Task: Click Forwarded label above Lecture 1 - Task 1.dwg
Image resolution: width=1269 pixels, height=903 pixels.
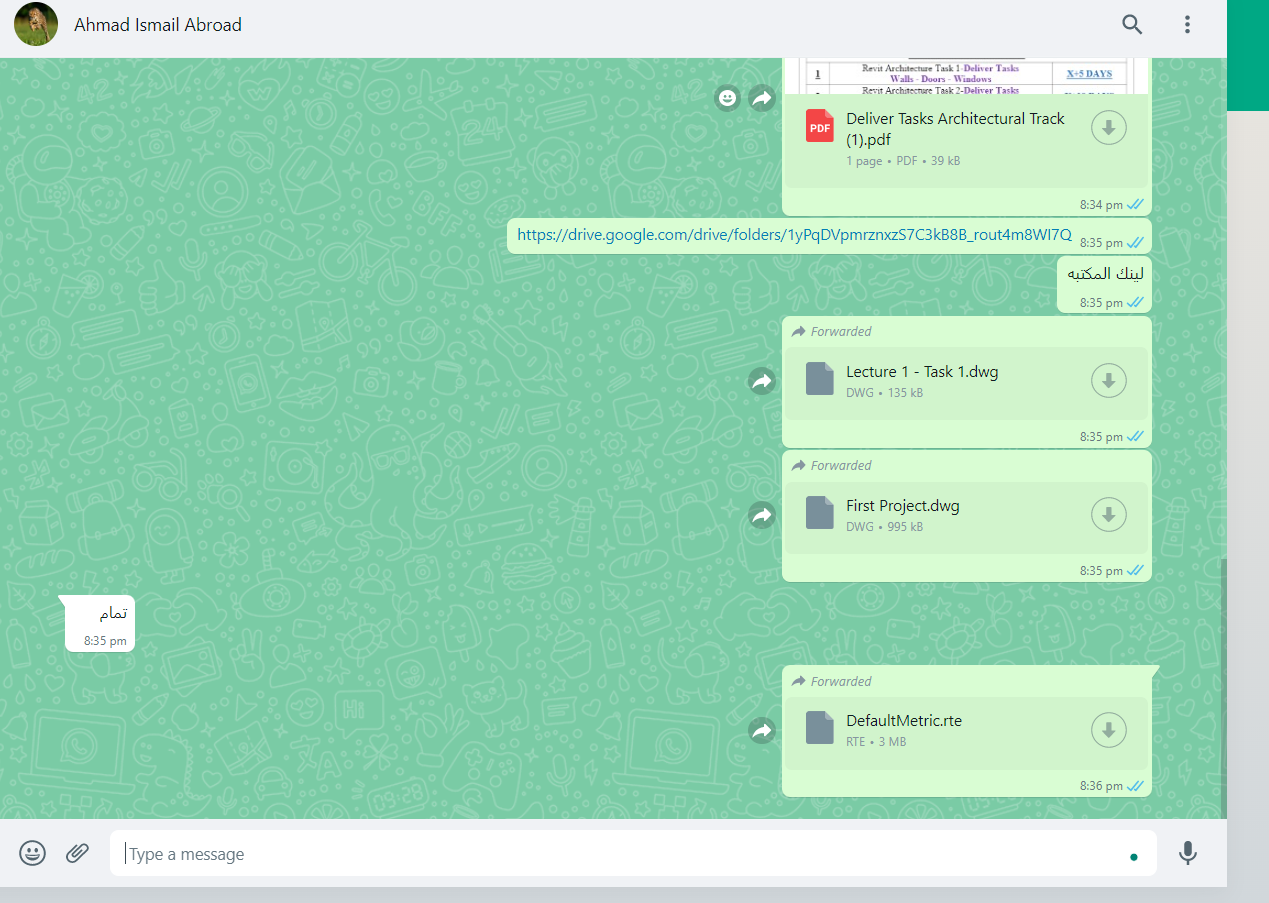Action: click(x=841, y=331)
